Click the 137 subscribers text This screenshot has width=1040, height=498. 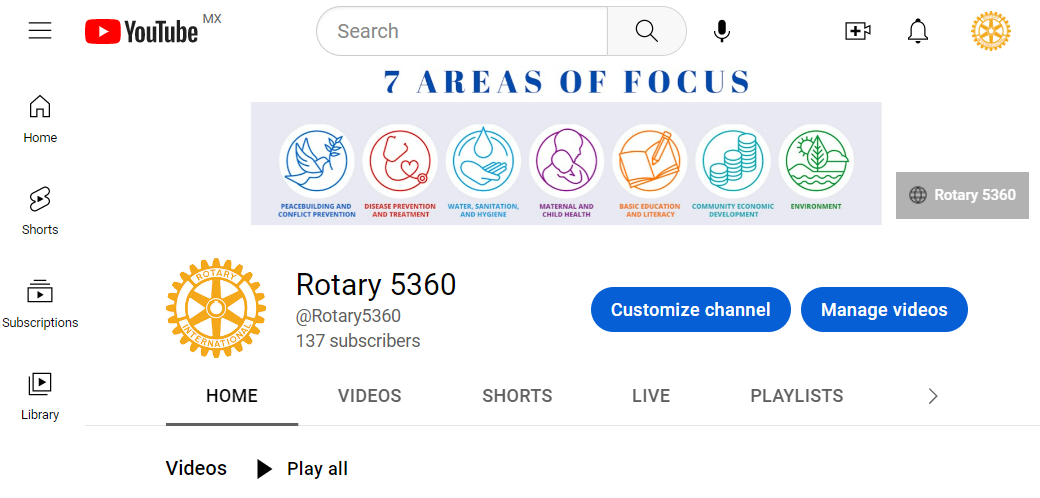pyautogui.click(x=358, y=341)
